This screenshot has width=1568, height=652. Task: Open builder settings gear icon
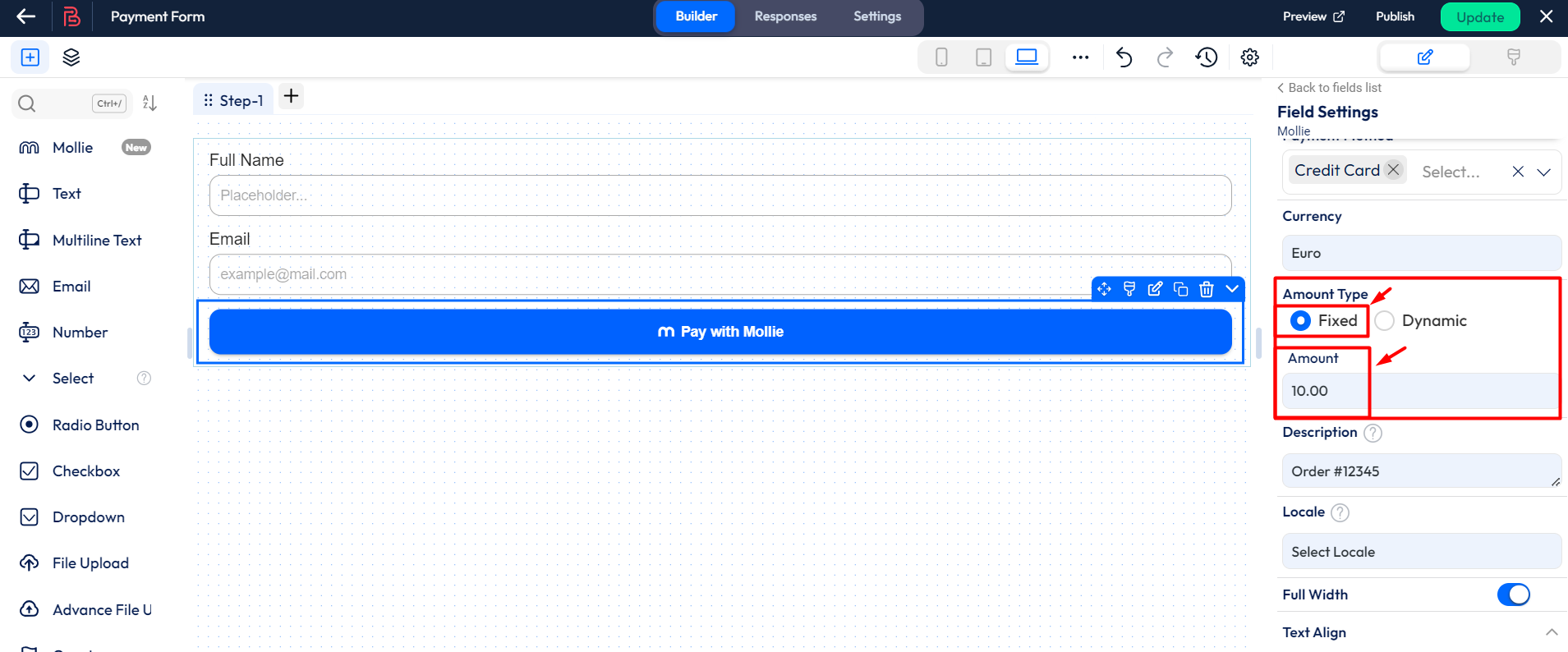(1249, 57)
